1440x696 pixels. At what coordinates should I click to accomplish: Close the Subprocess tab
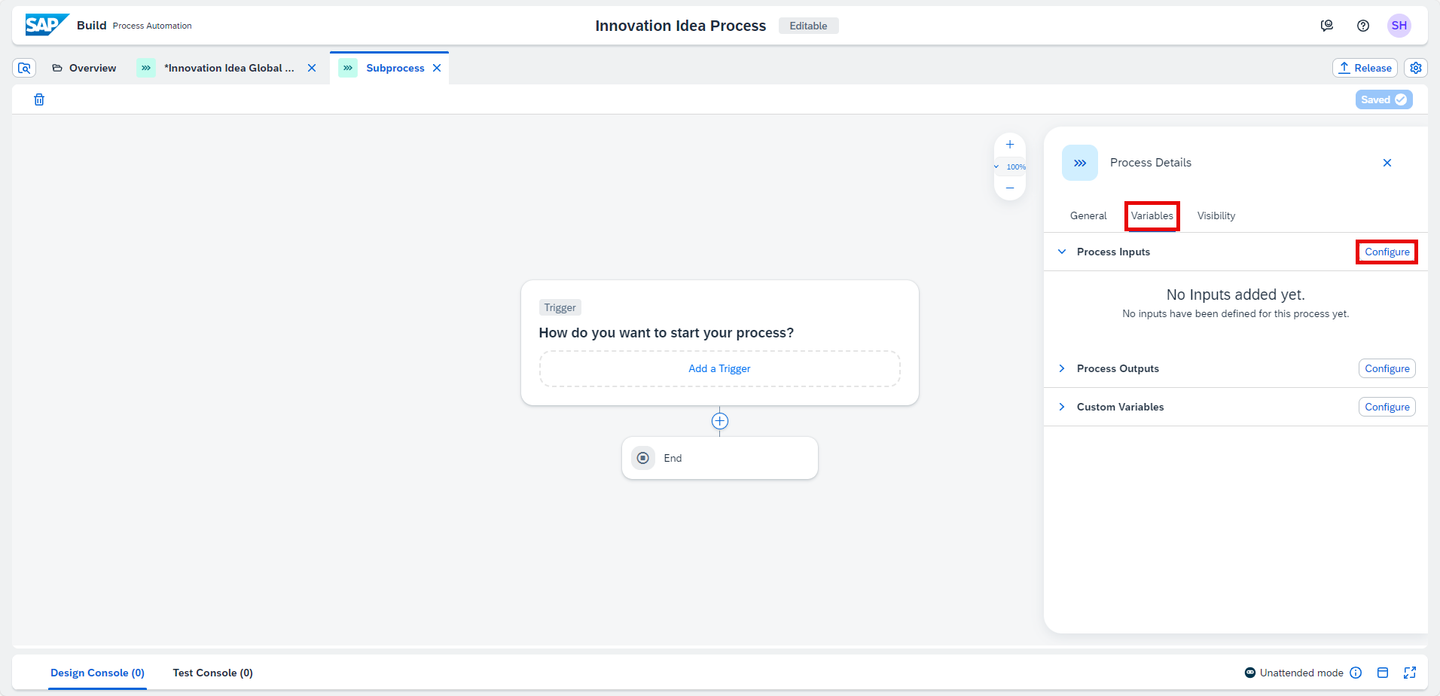coord(437,68)
